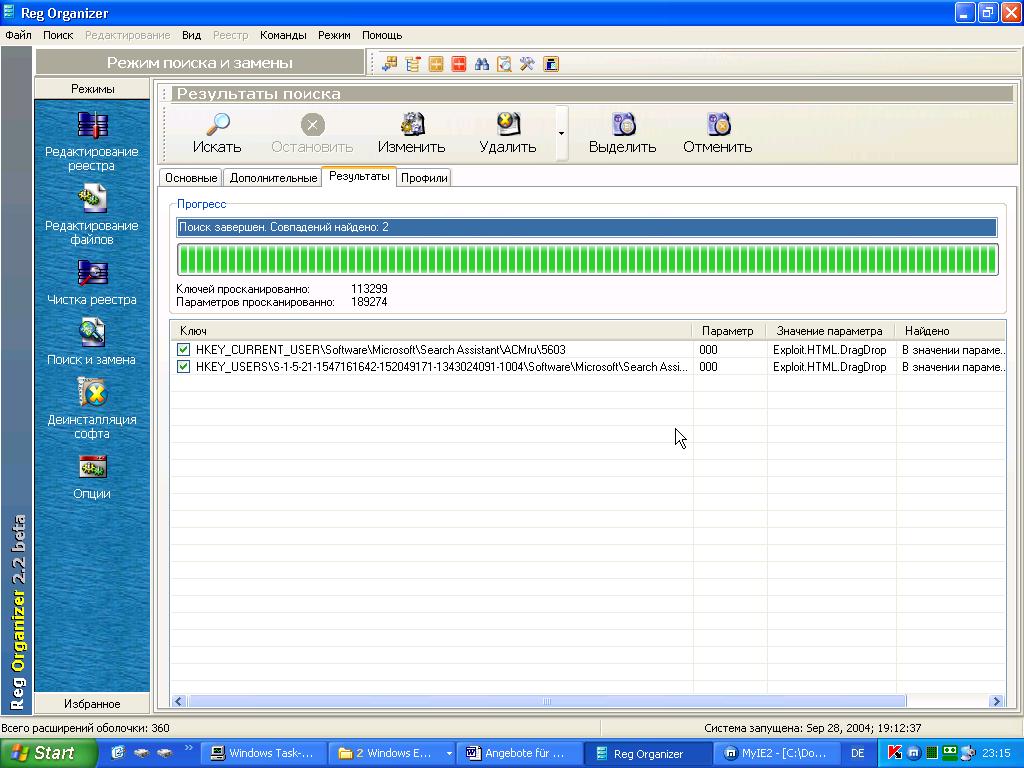Click the Reg Organizer taskbar button
This screenshot has height=768, width=1024.
tap(648, 753)
